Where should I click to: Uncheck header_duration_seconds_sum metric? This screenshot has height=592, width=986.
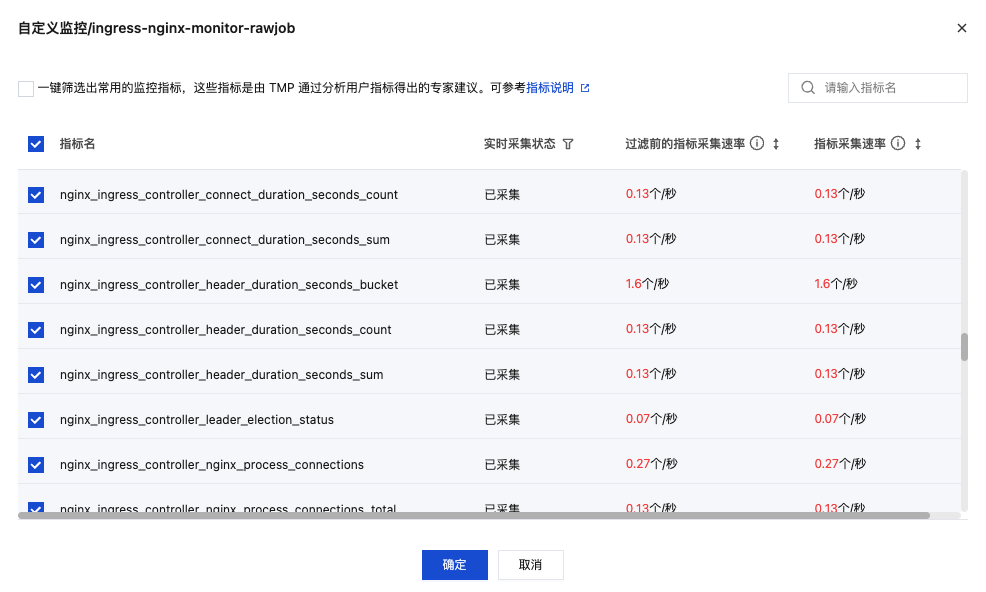tap(36, 375)
